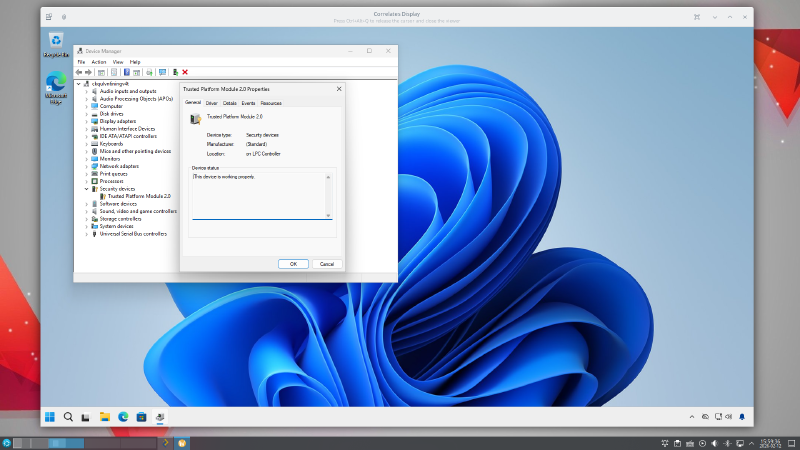Select Sound, video and game controllers
The image size is (800, 450).
click(x=138, y=211)
